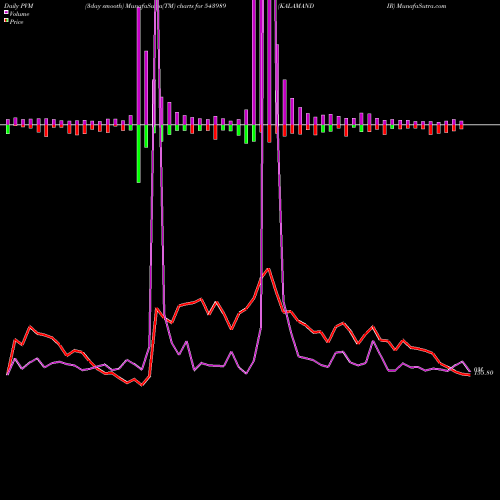
Task: Click the "(KALAMAND" symbol name text
Action: pyautogui.click(x=296, y=6)
